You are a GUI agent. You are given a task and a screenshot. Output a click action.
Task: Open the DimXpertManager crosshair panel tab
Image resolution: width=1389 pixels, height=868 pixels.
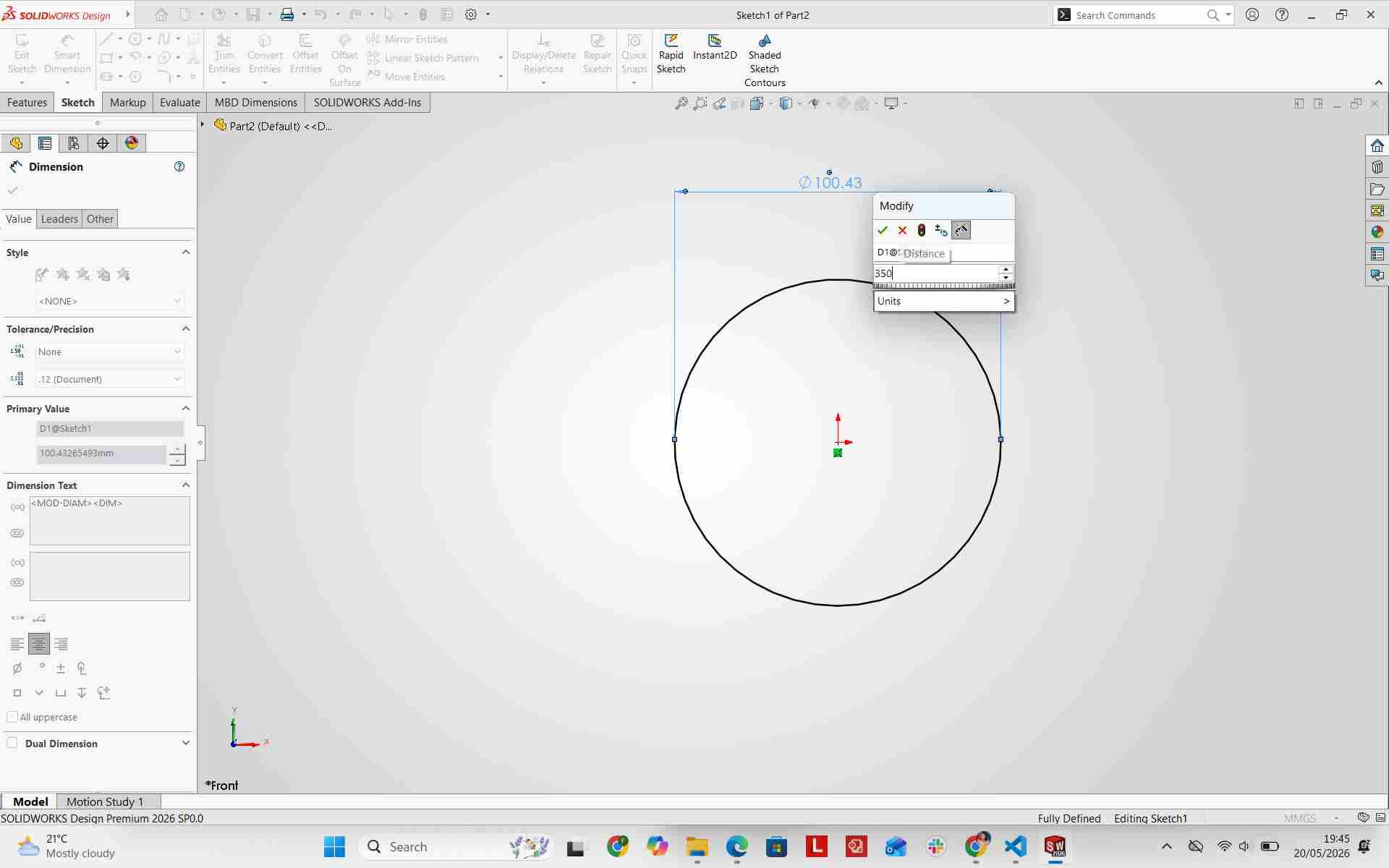(x=103, y=143)
